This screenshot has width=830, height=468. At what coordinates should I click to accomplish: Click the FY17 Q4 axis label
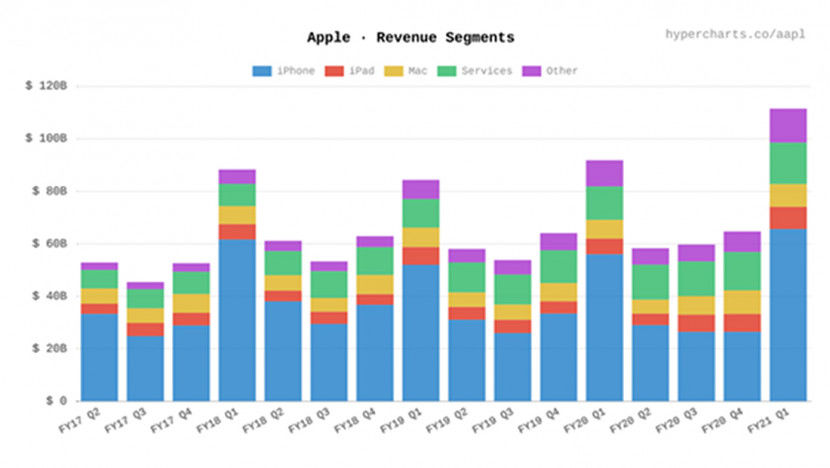pyautogui.click(x=172, y=421)
